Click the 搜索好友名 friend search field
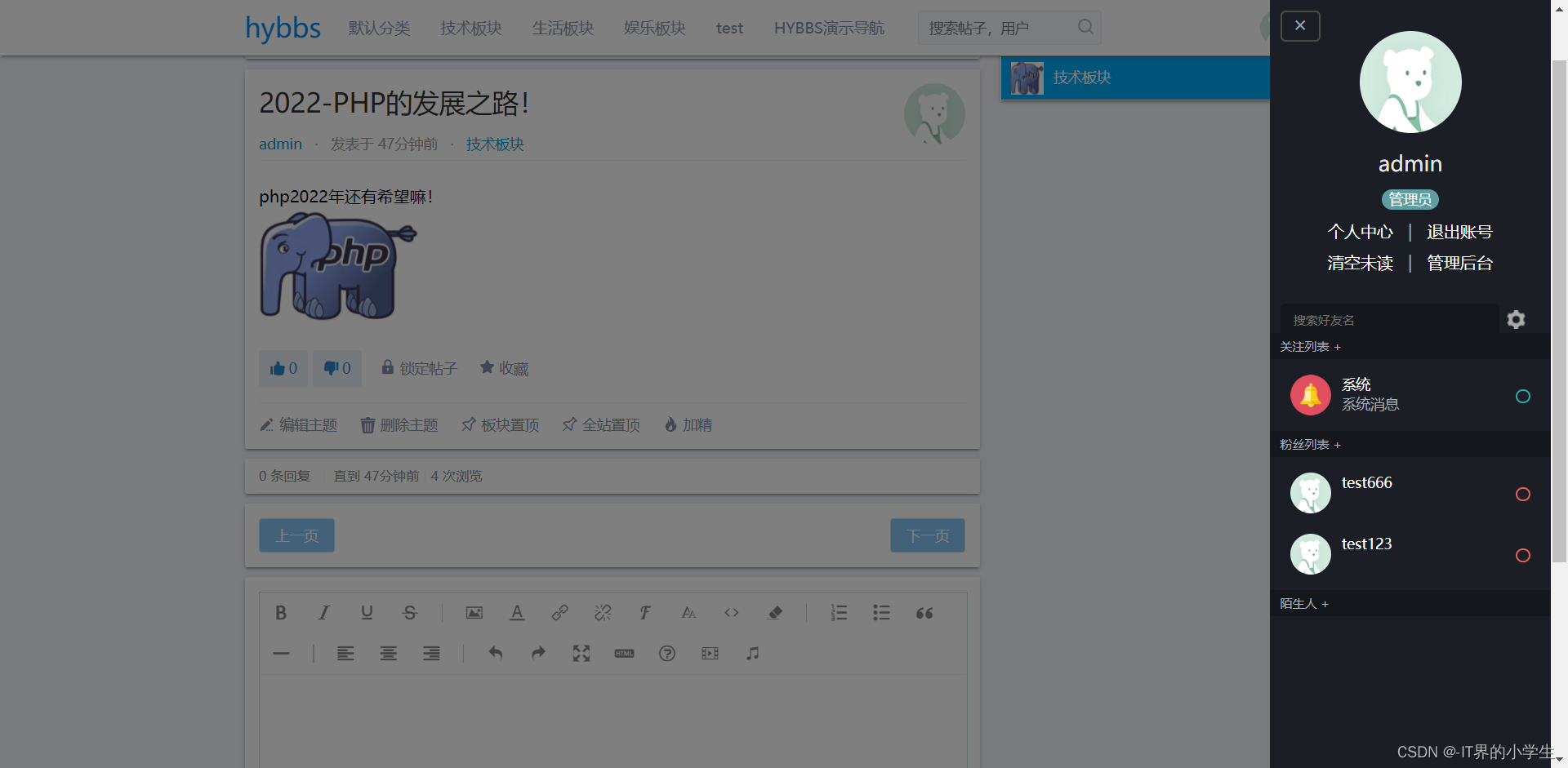The width and height of the screenshot is (1568, 768). pyautogui.click(x=1388, y=320)
